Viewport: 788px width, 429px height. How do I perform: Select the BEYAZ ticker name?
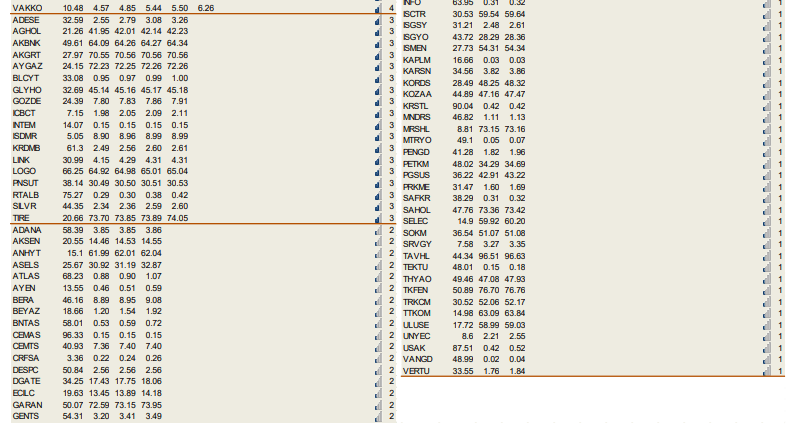tap(26, 311)
